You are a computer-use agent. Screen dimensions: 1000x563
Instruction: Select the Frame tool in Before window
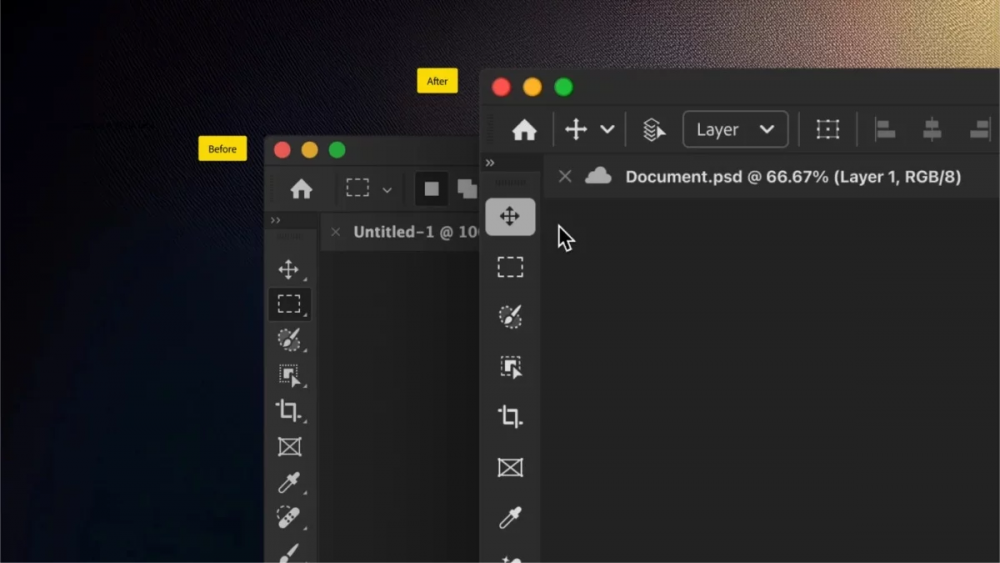coord(290,446)
